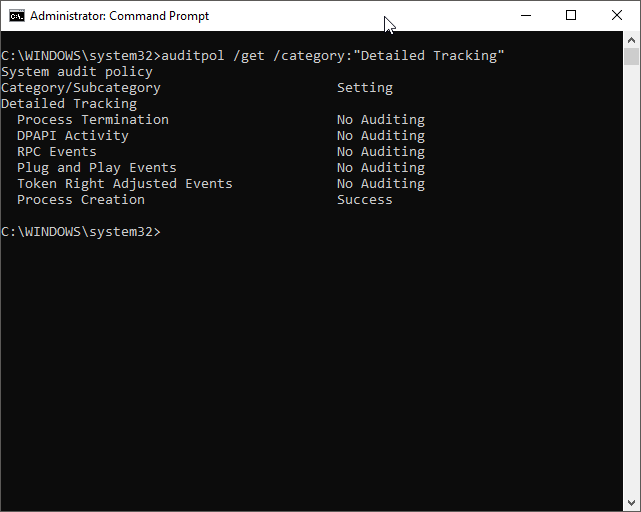
Task: Open the Command Prompt system menu icon
Action: (17, 16)
